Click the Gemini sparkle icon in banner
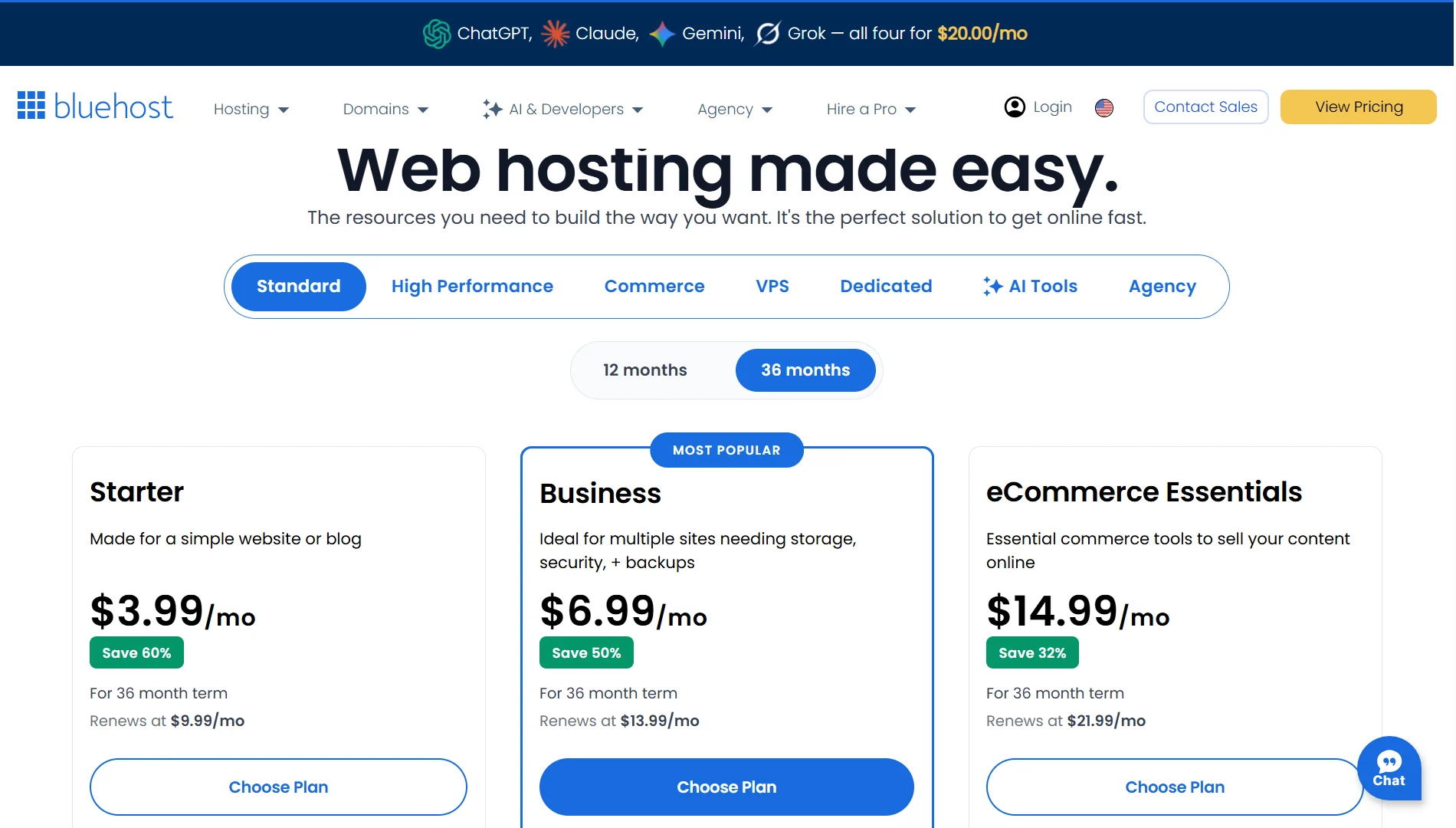The height and width of the screenshot is (828, 1456). 662,34
